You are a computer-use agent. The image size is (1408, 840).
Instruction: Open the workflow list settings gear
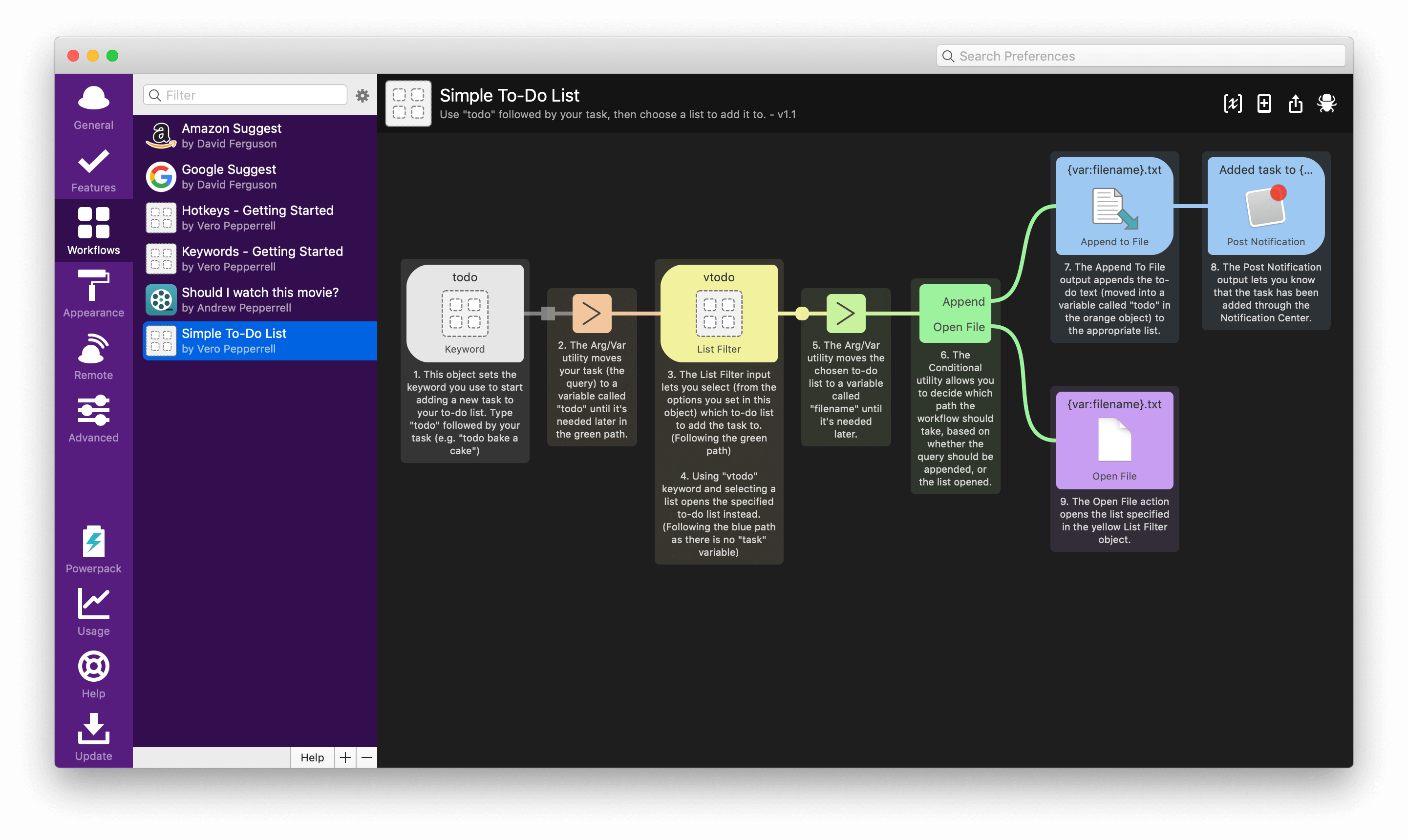pyautogui.click(x=362, y=95)
